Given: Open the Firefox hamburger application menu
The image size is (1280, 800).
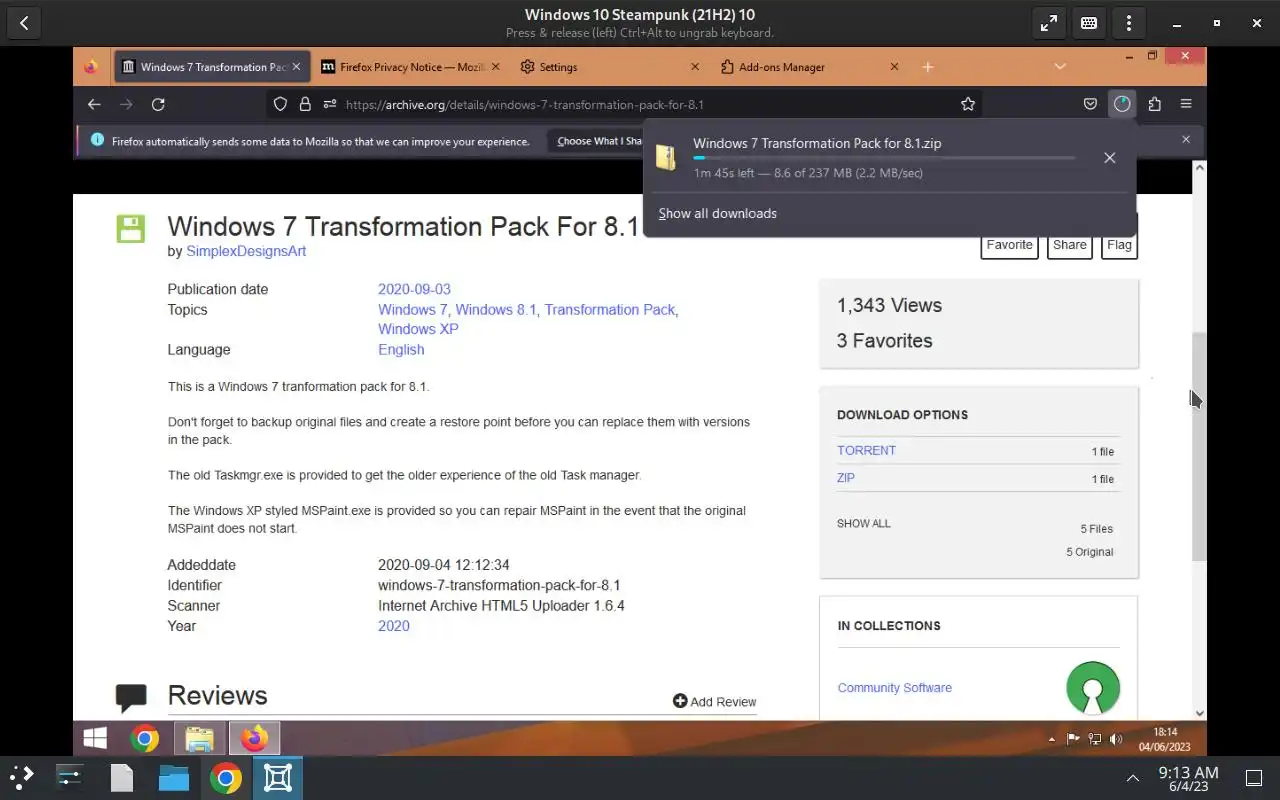Looking at the screenshot, I should pos(1186,104).
